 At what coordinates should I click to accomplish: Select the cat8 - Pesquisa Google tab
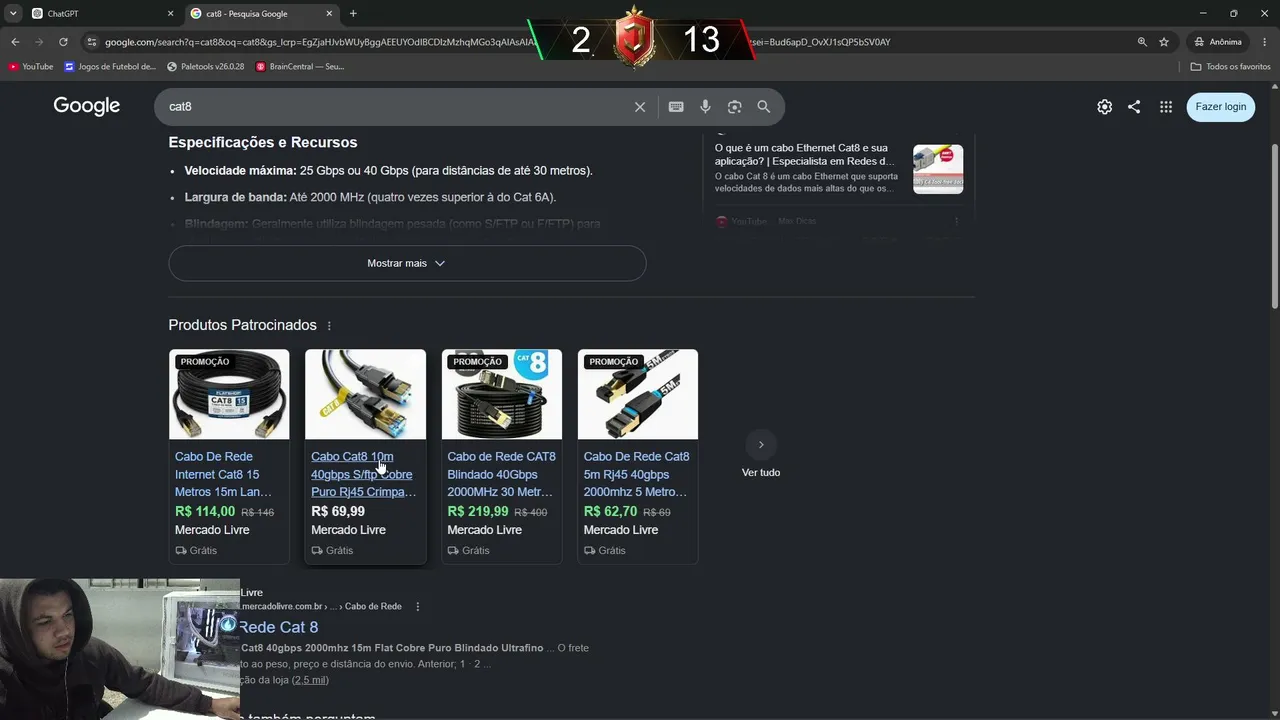pos(260,14)
